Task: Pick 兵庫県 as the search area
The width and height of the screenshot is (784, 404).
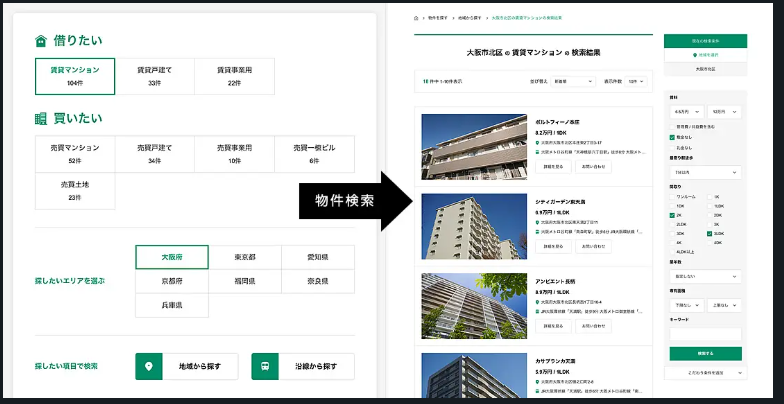Action: (172, 305)
